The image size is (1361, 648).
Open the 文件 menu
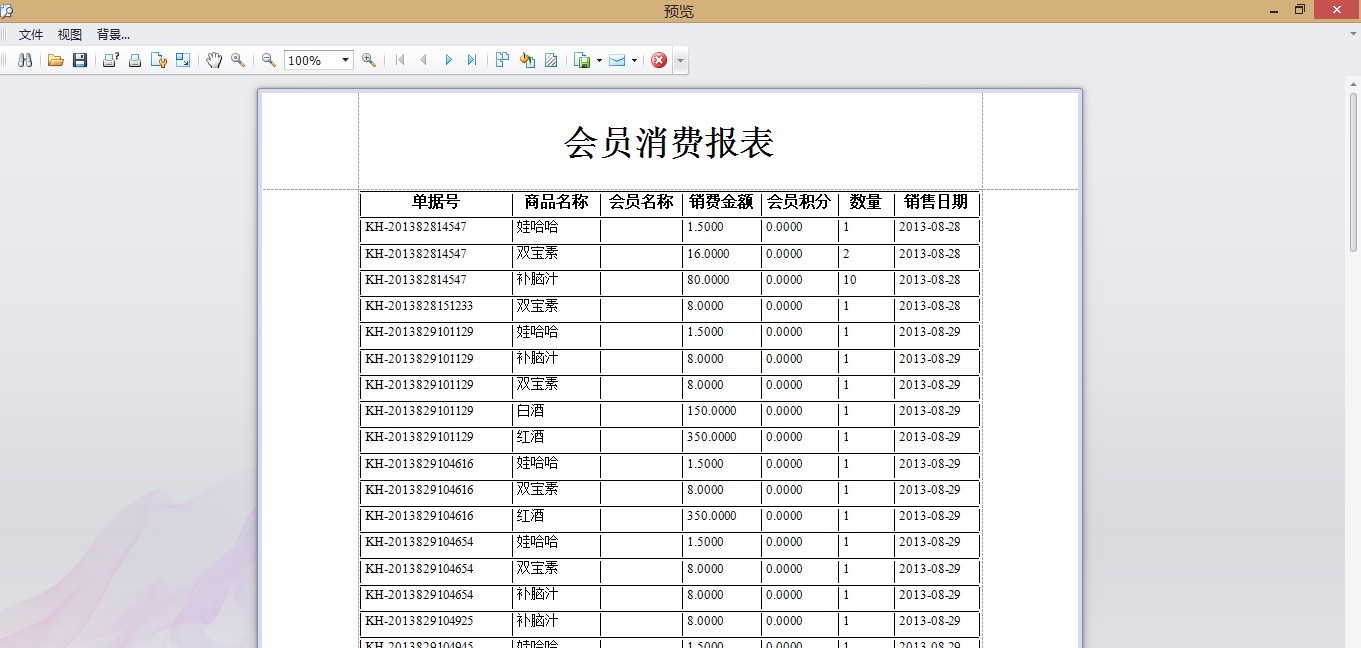31,34
